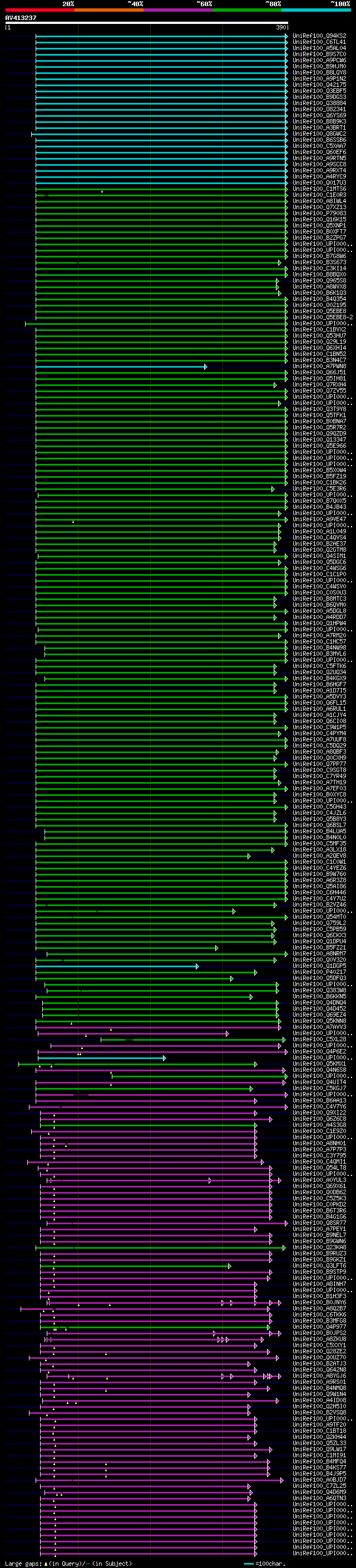Select the query name AV413237
This screenshot has height=1568, width=356.
click(21, 18)
